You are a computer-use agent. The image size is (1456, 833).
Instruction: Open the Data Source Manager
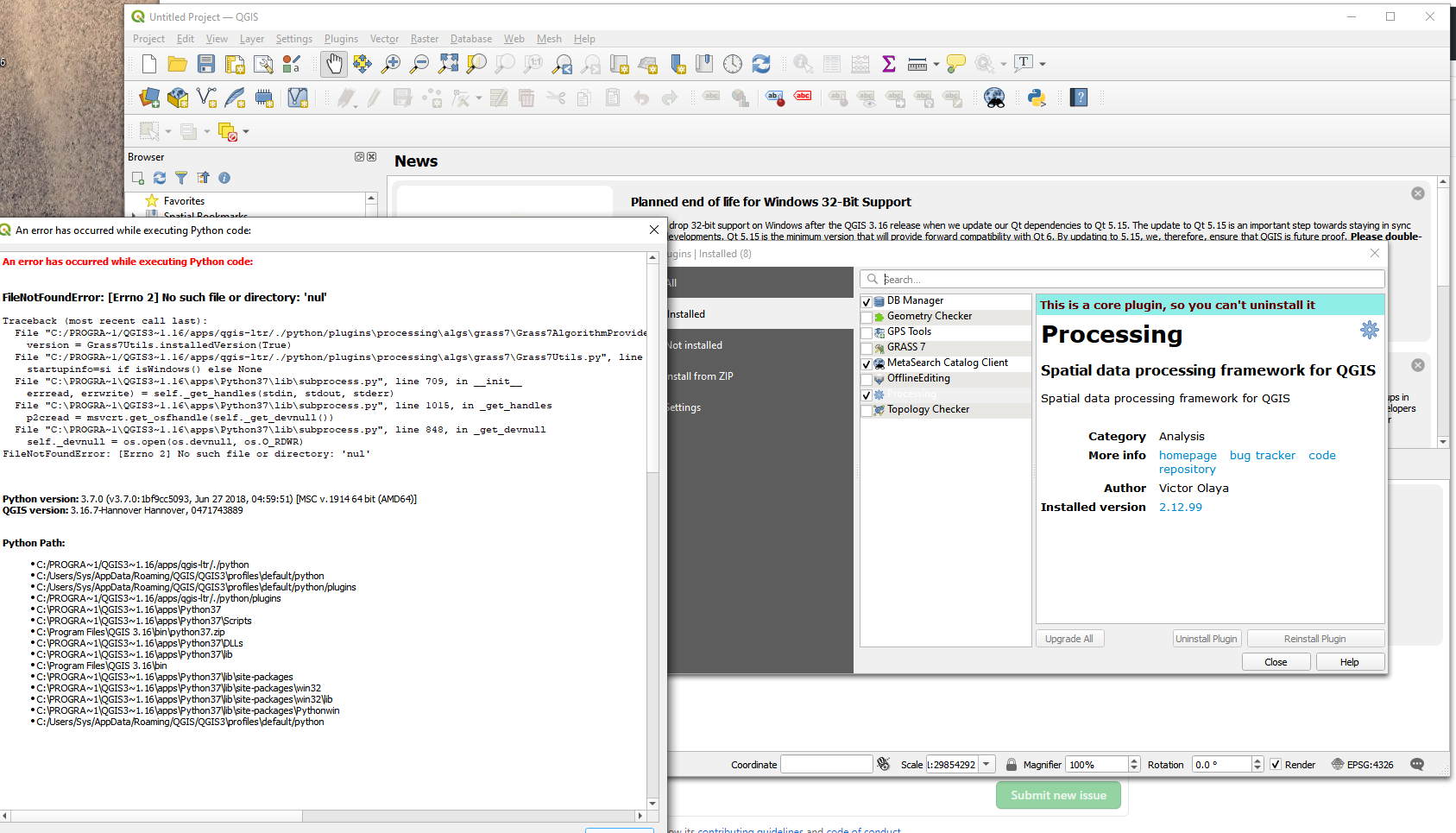pos(148,98)
